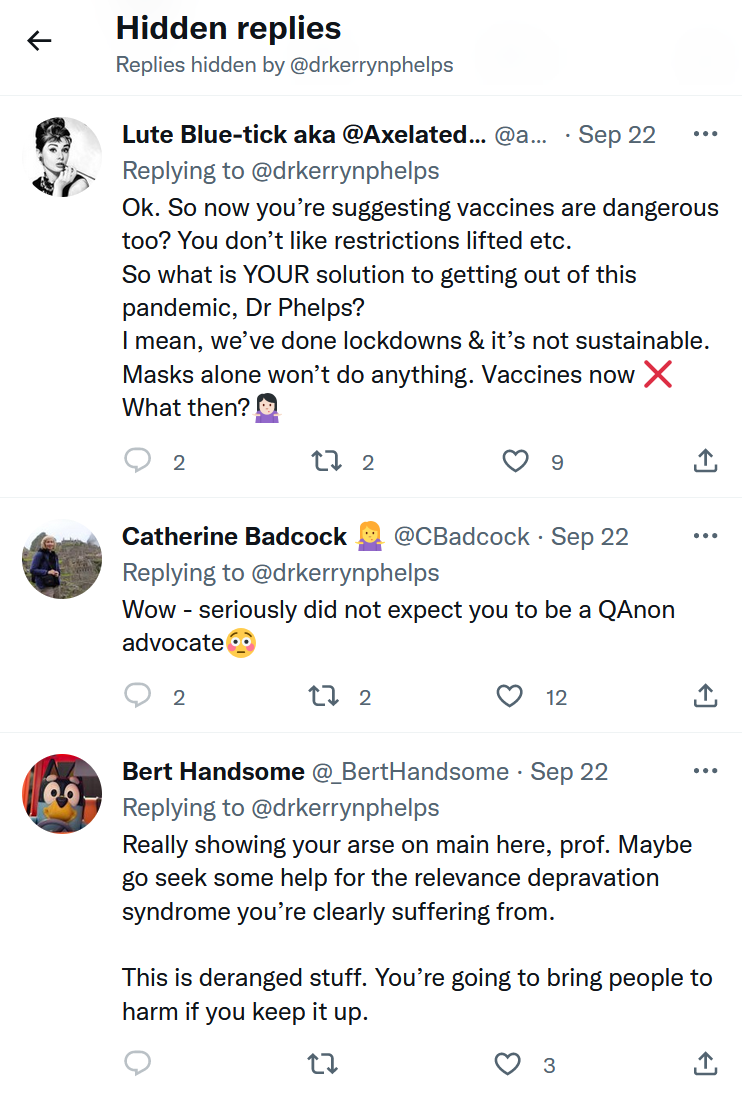742x1094 pixels.
Task: Open the @_BertHandsome handle link
Action: (x=411, y=772)
